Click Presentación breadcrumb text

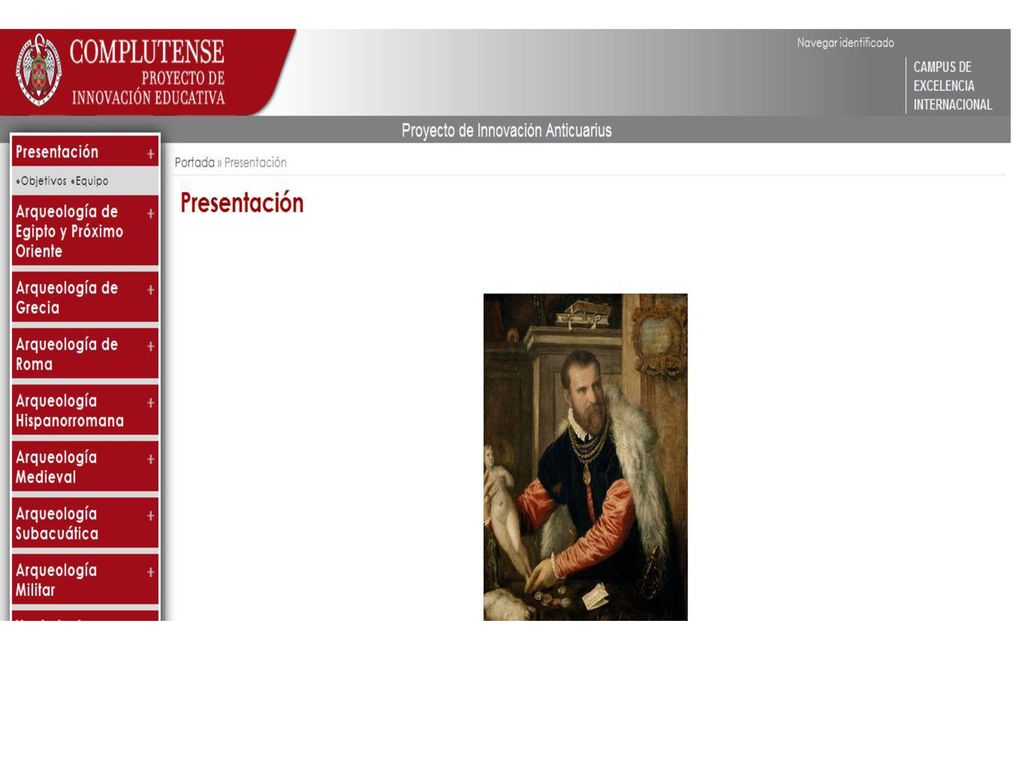255,163
